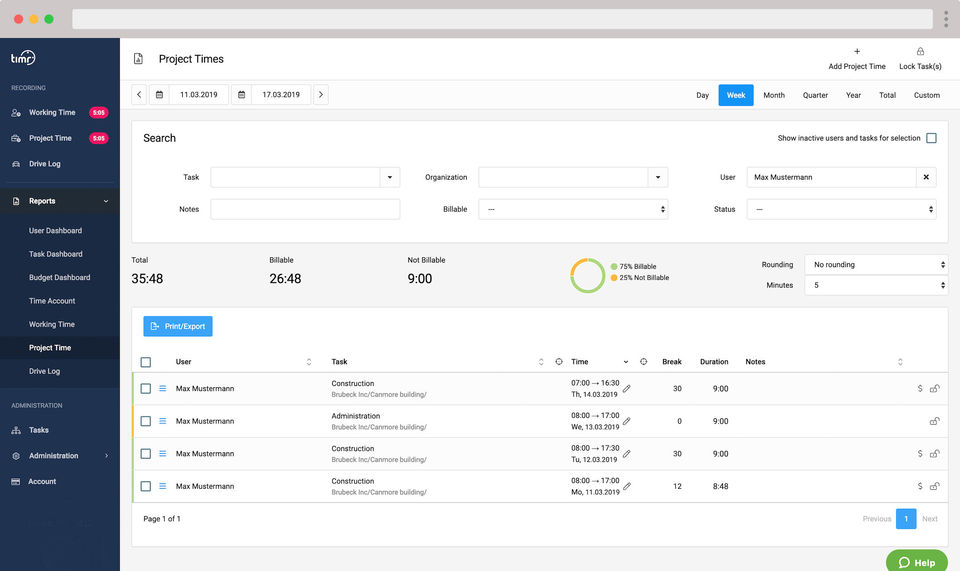Open Budget Dashboard in the sidebar
This screenshot has width=960, height=571.
(59, 277)
